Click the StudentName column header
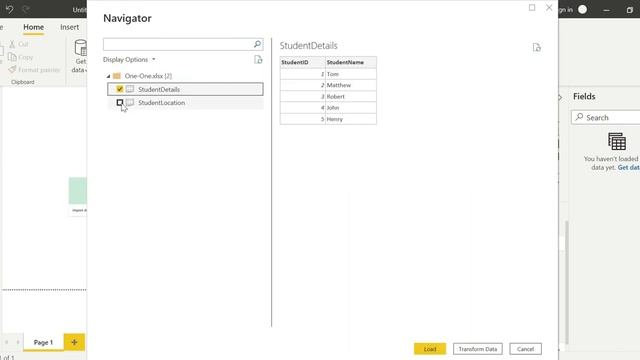640x360 pixels. point(351,62)
